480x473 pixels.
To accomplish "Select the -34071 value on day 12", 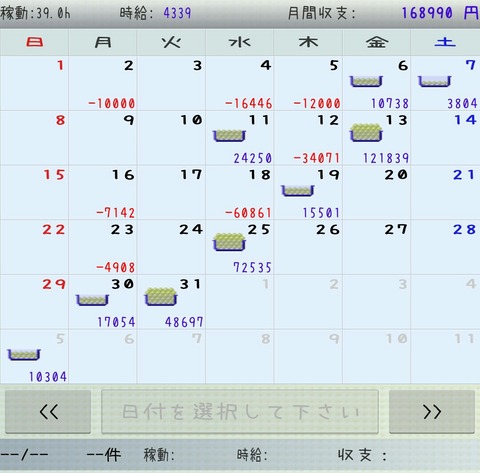I will pyautogui.click(x=317, y=158).
